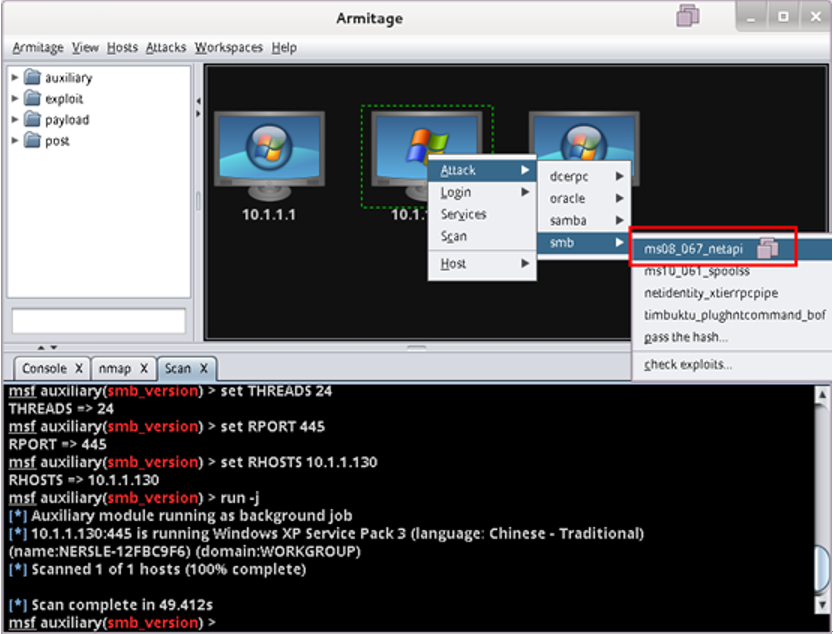The width and height of the screenshot is (833, 634).
Task: Open the Host submenu entry
Action: click(482, 264)
